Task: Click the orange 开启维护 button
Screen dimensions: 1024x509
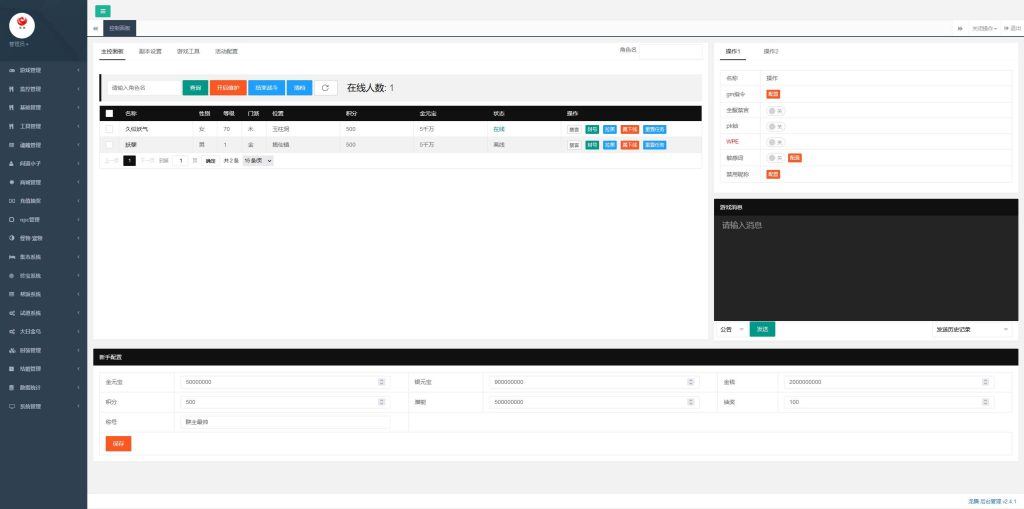Action: pos(228,88)
